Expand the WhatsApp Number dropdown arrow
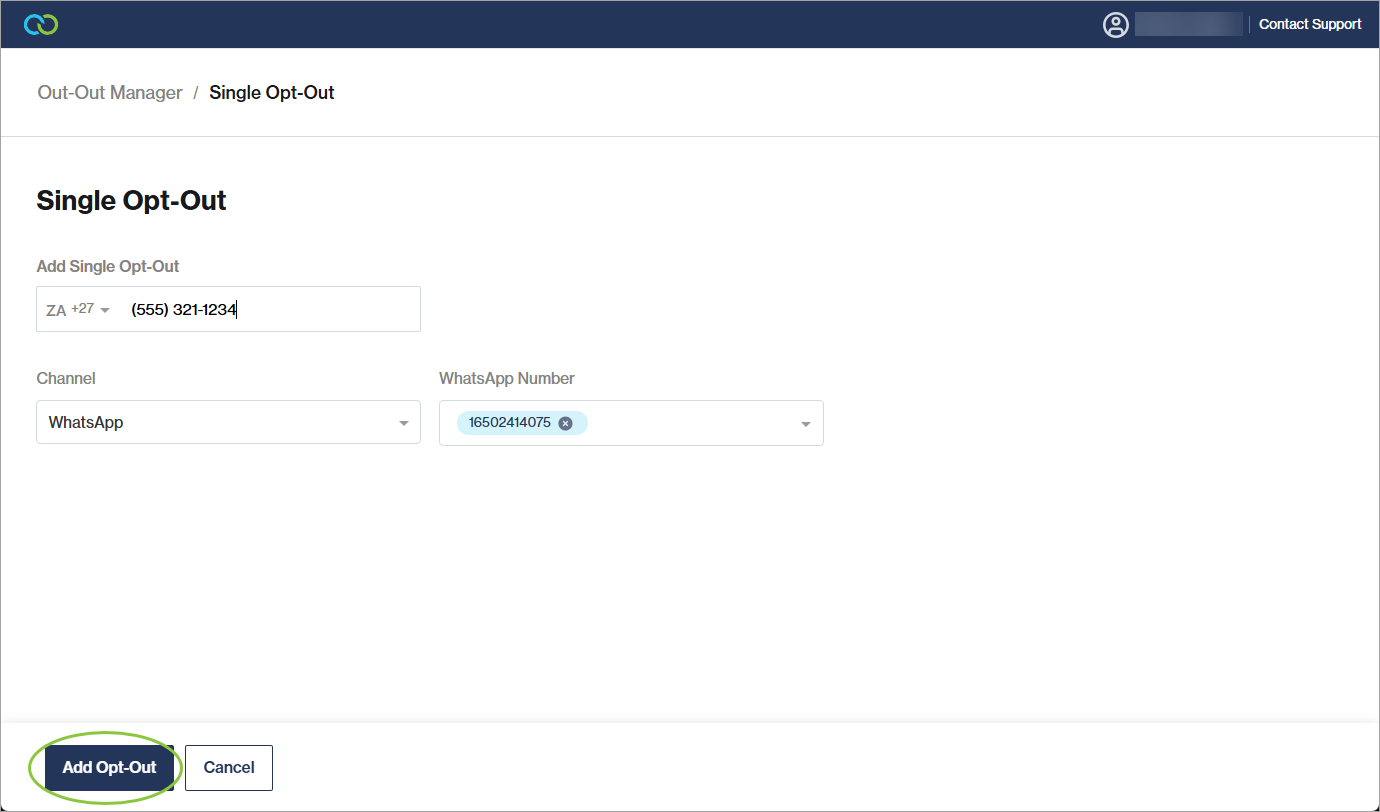Screen dimensions: 1380x812 click(x=805, y=424)
